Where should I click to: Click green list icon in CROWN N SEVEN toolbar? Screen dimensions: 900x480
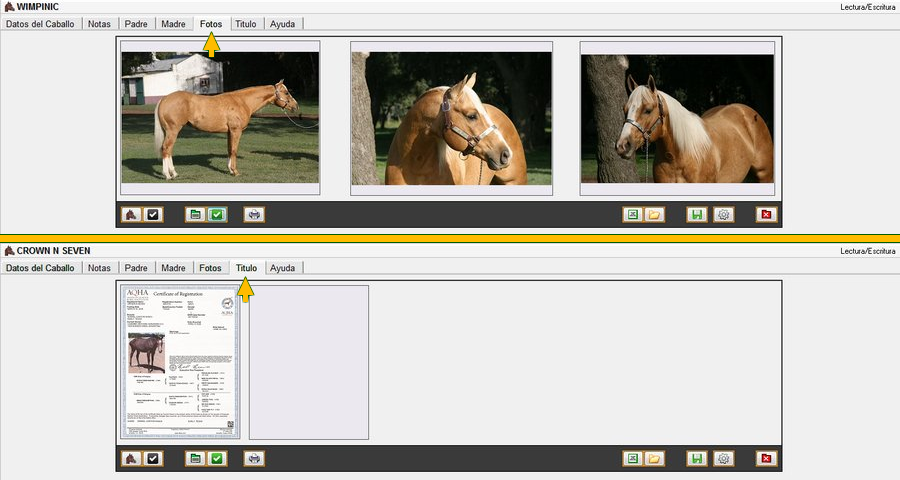[x=196, y=459]
